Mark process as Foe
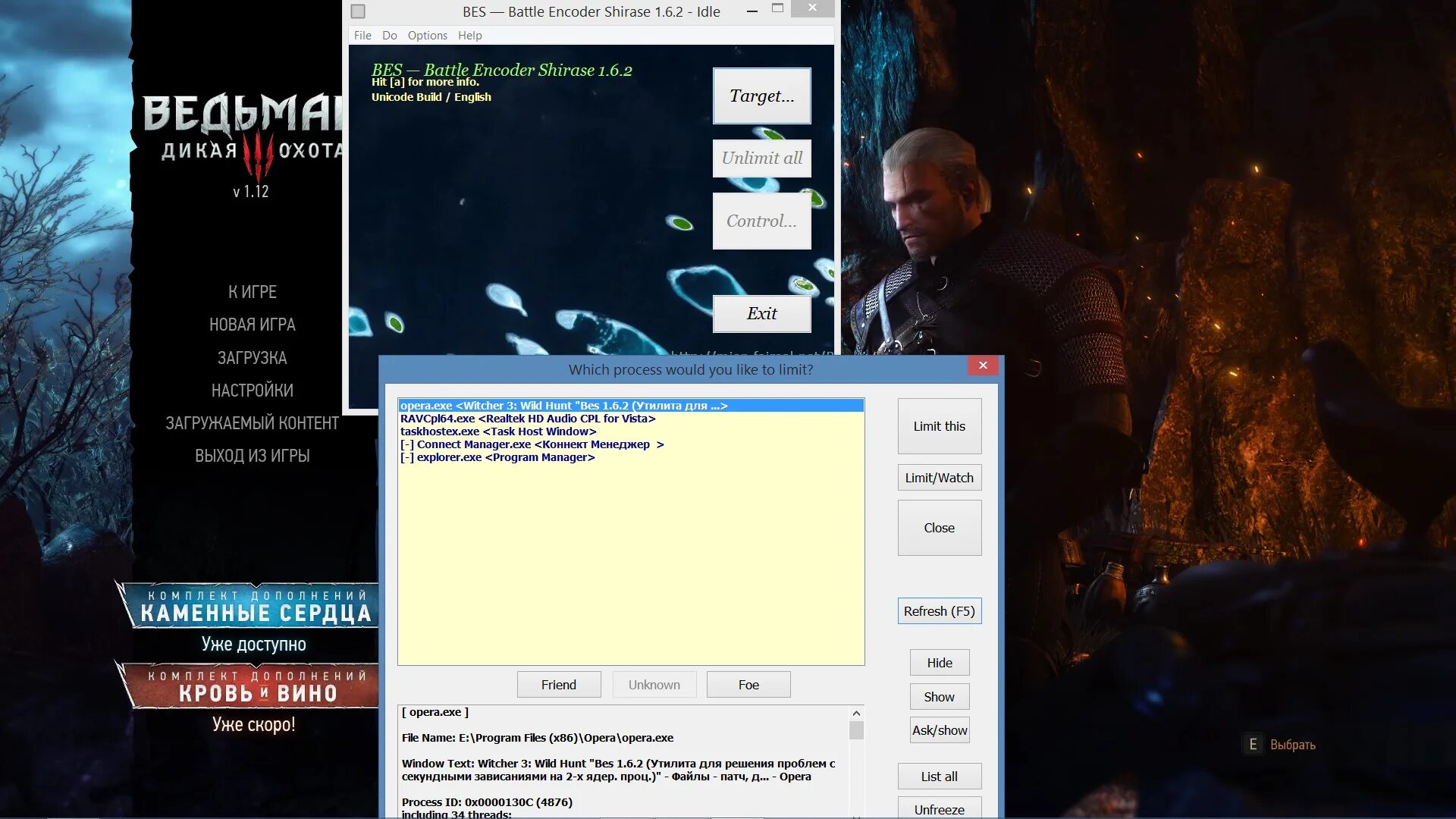This screenshot has height=819, width=1456. 748,685
